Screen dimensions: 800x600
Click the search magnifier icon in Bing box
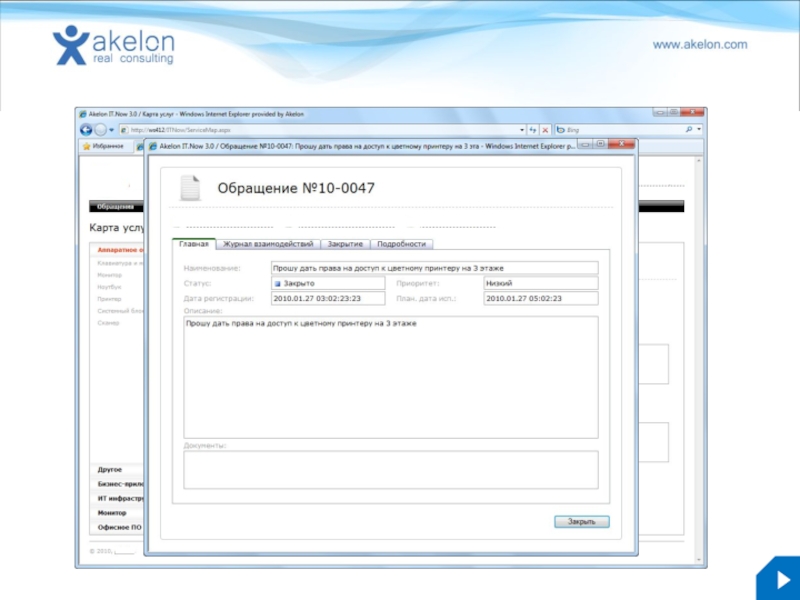689,130
